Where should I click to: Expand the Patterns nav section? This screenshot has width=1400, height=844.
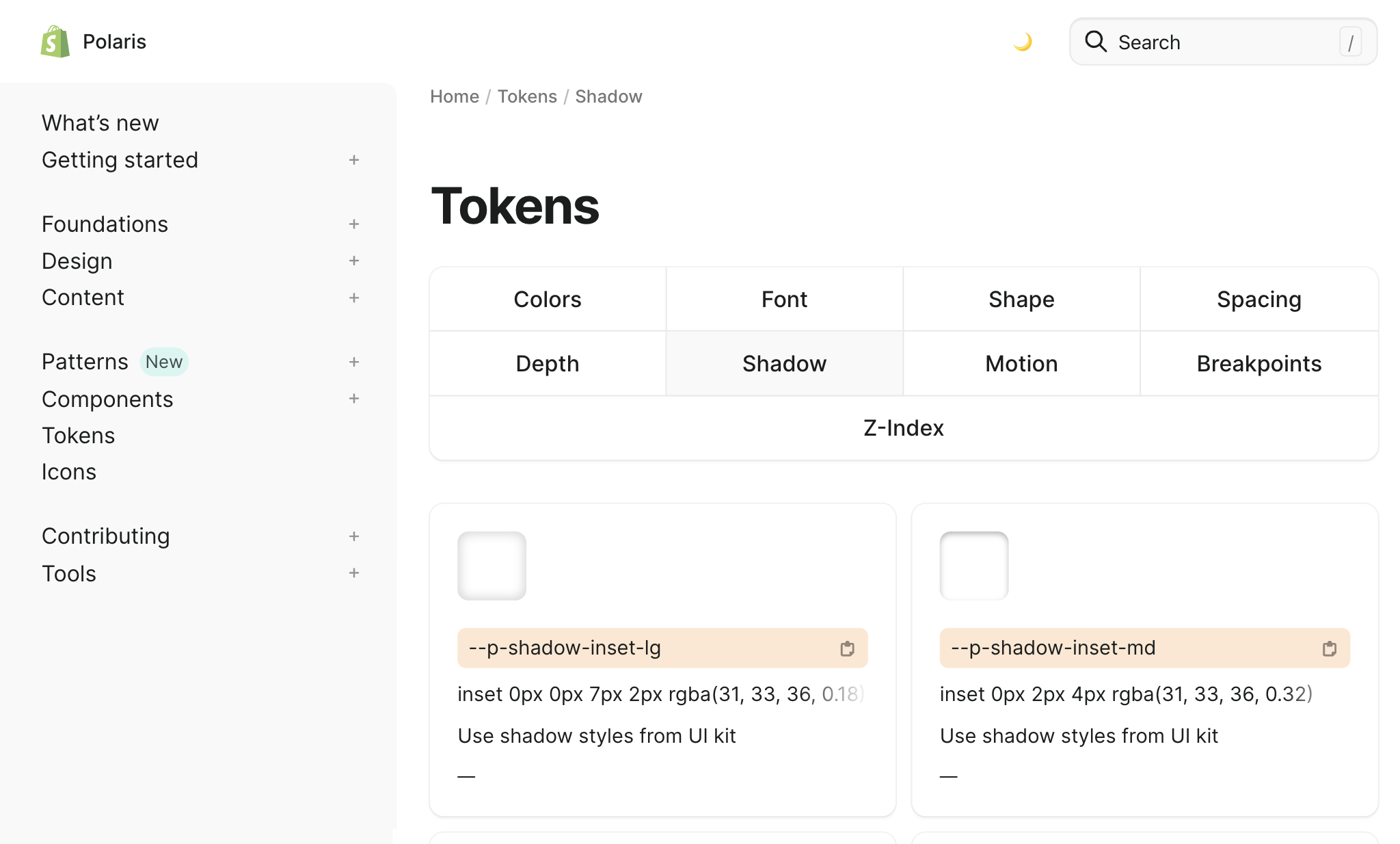[x=353, y=362]
